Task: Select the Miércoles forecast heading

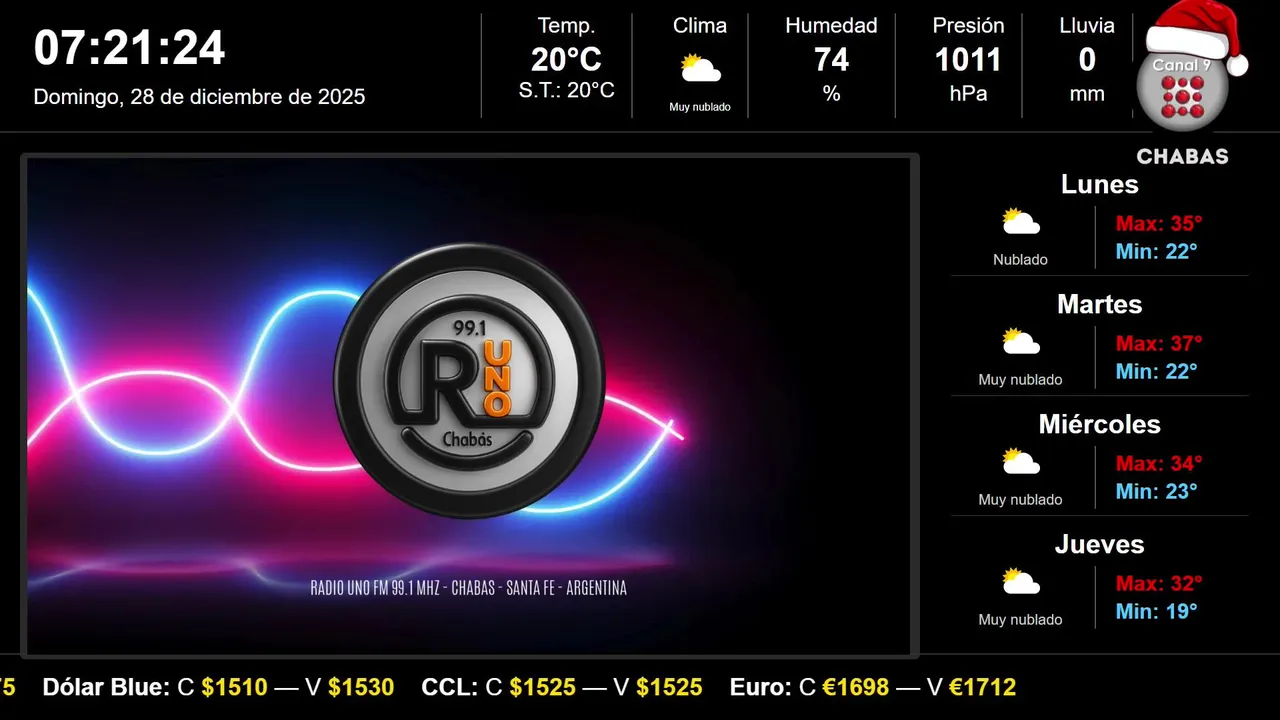Action: [1100, 424]
